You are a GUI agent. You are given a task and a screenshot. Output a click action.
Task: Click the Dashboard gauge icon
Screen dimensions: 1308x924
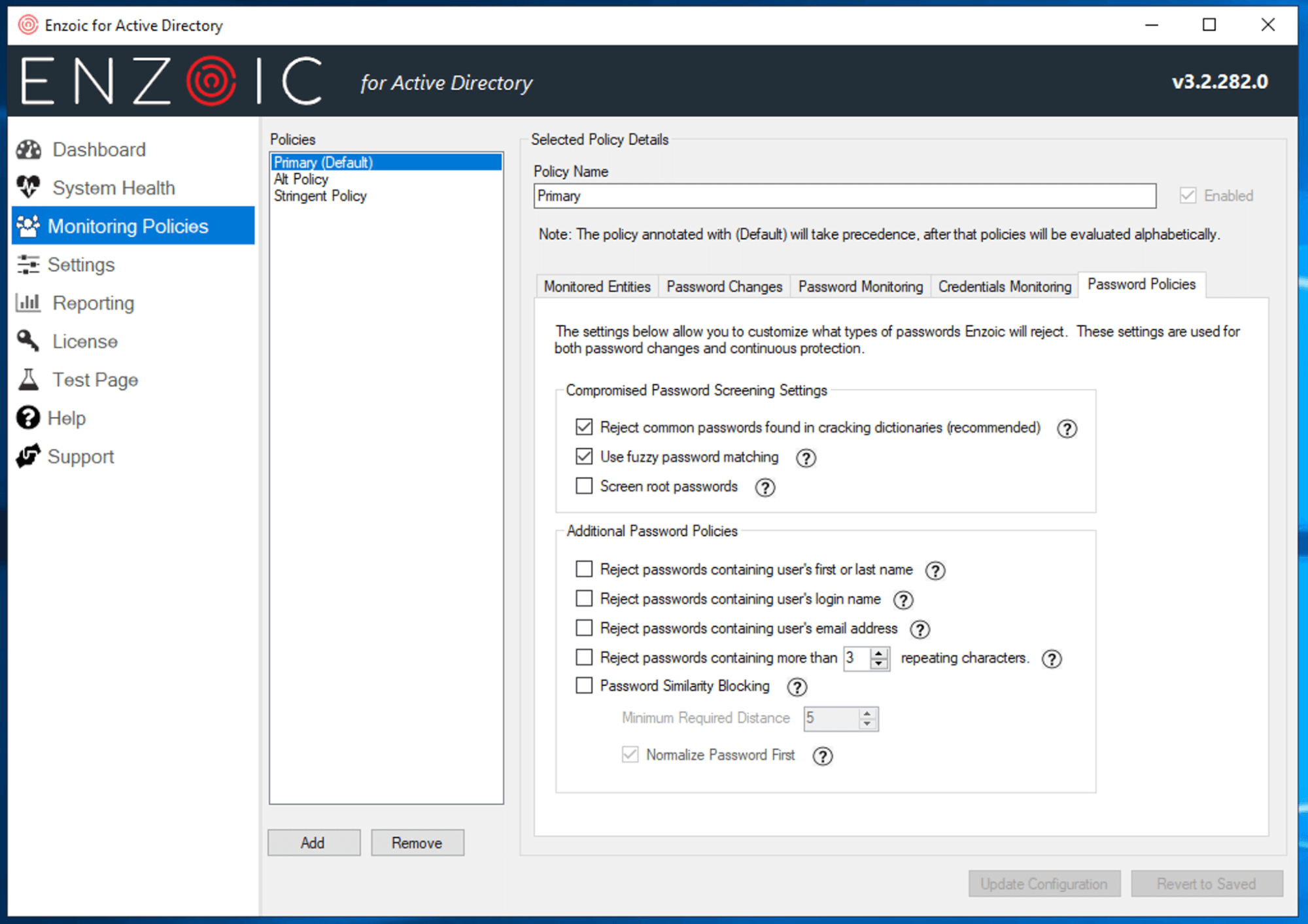pos(29,150)
